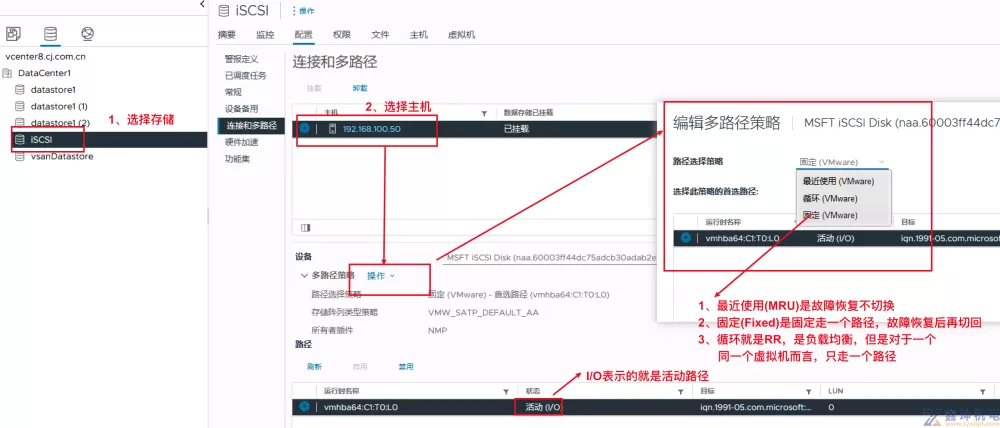Filter the 运行时名称 column in the paths table
The image size is (1000, 428).
tap(506, 391)
